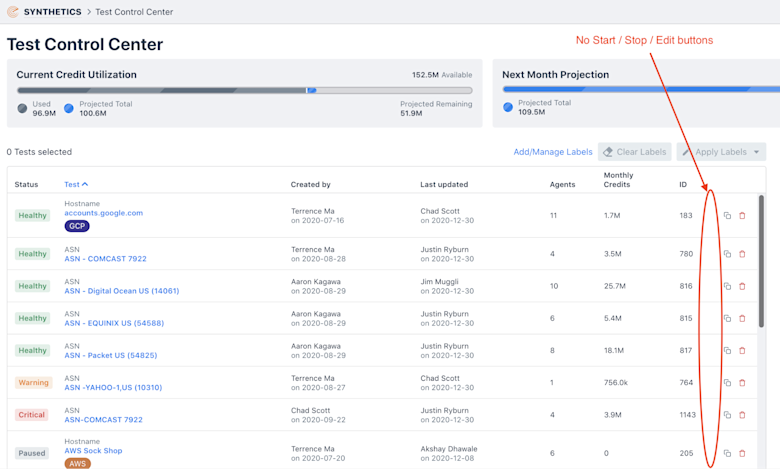Screen dimensions: 780x469
Task: Click the Warning status badge
Action: [x=33, y=382]
